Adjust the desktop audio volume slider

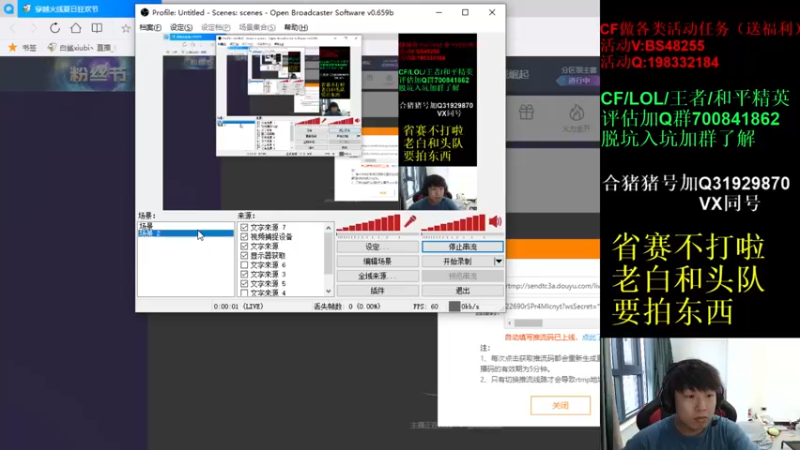pyautogui.click(x=454, y=222)
